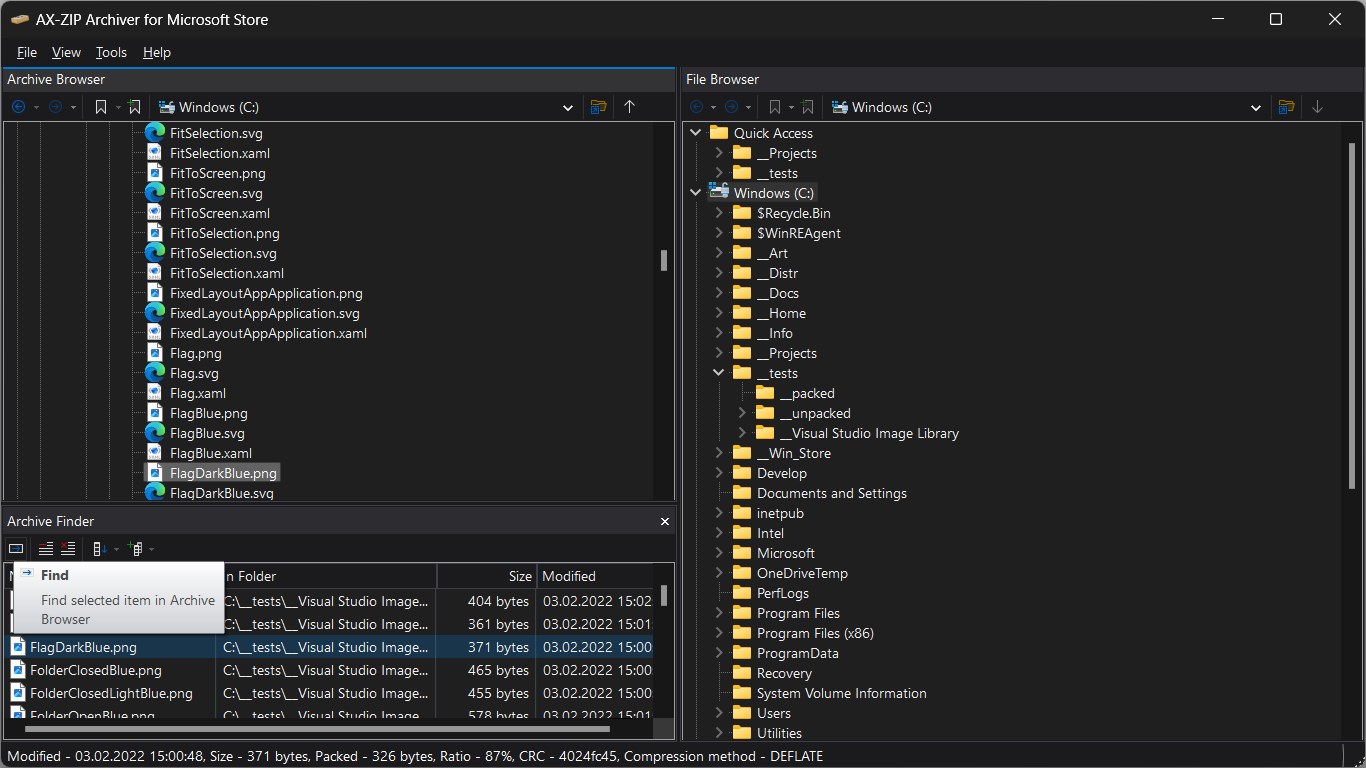Screen dimensions: 1366x768
Task: Click the remove-item icon with red minus in Archive Finder
Action: (46, 548)
